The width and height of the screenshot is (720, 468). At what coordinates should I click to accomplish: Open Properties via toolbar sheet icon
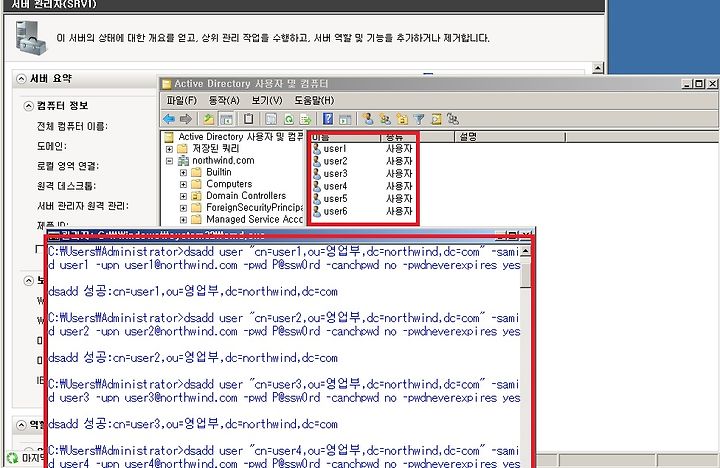271,119
